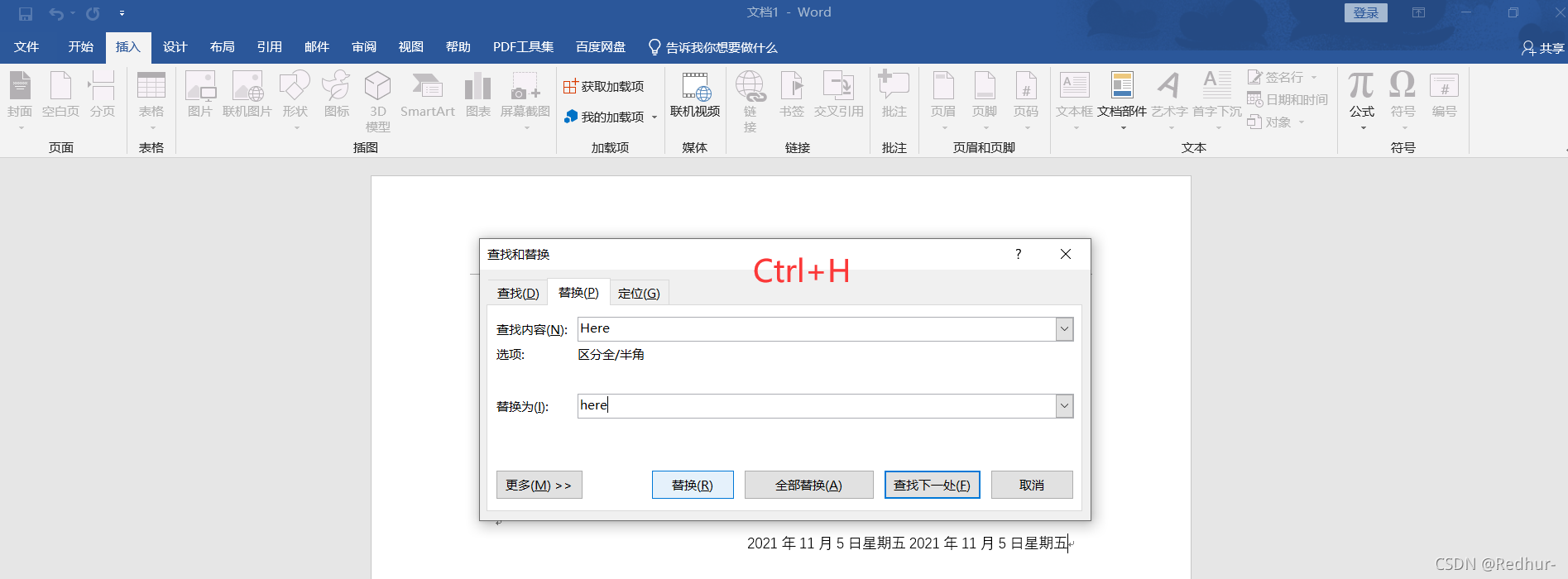Screen dimensions: 1568x579
Task: Click the Undo arrow icon
Action: 56,13
